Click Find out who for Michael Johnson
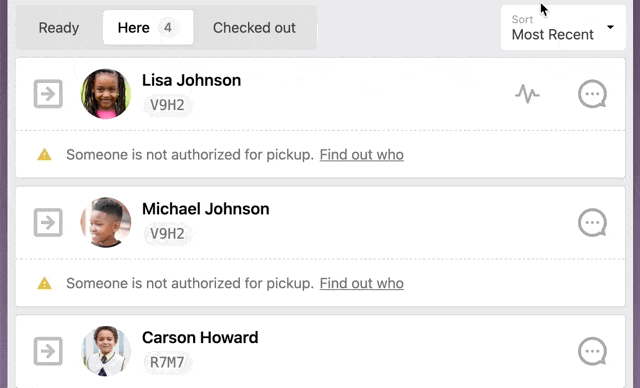This screenshot has height=388, width=640. [362, 283]
